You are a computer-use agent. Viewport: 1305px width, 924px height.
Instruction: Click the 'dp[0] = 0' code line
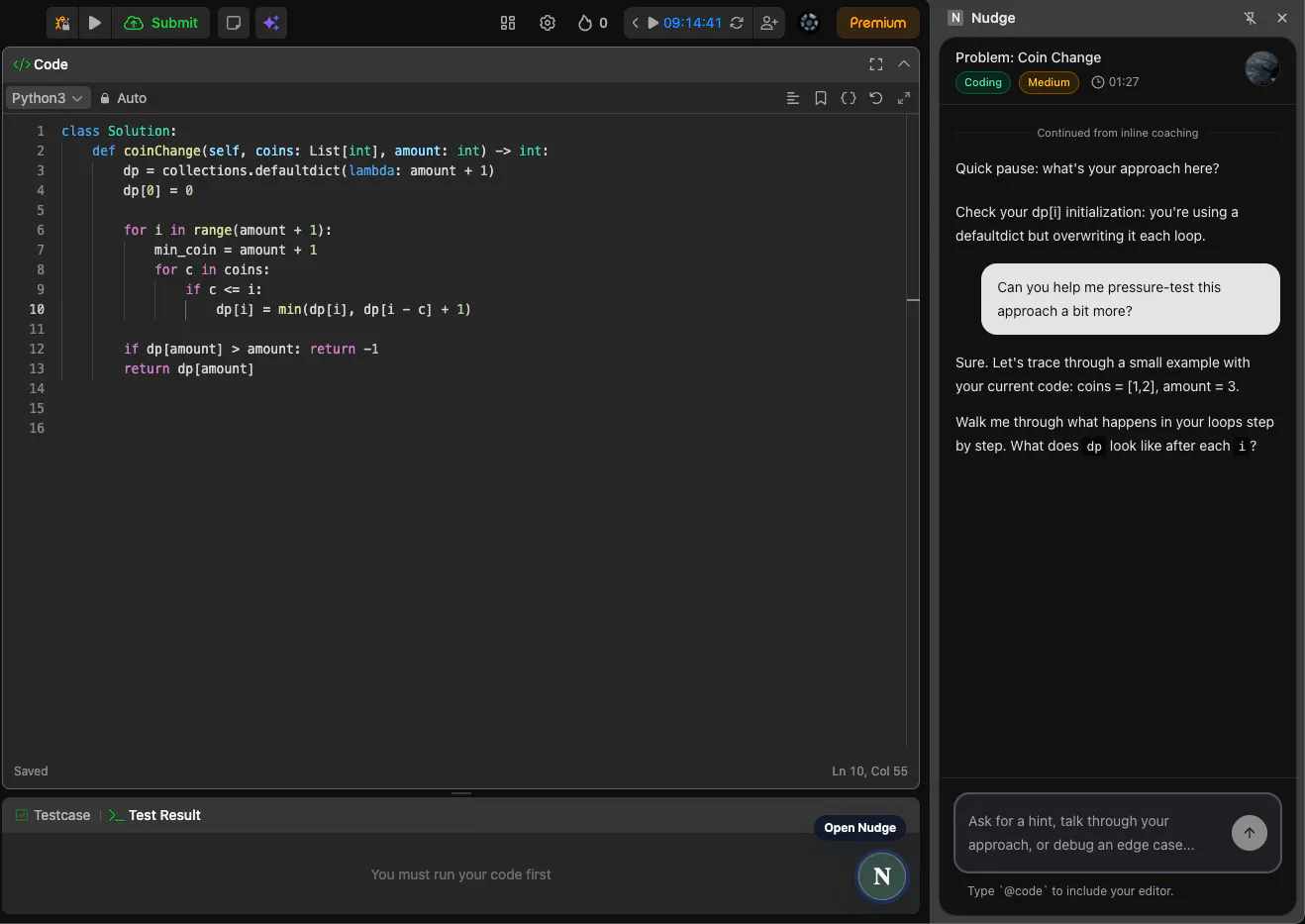point(158,190)
